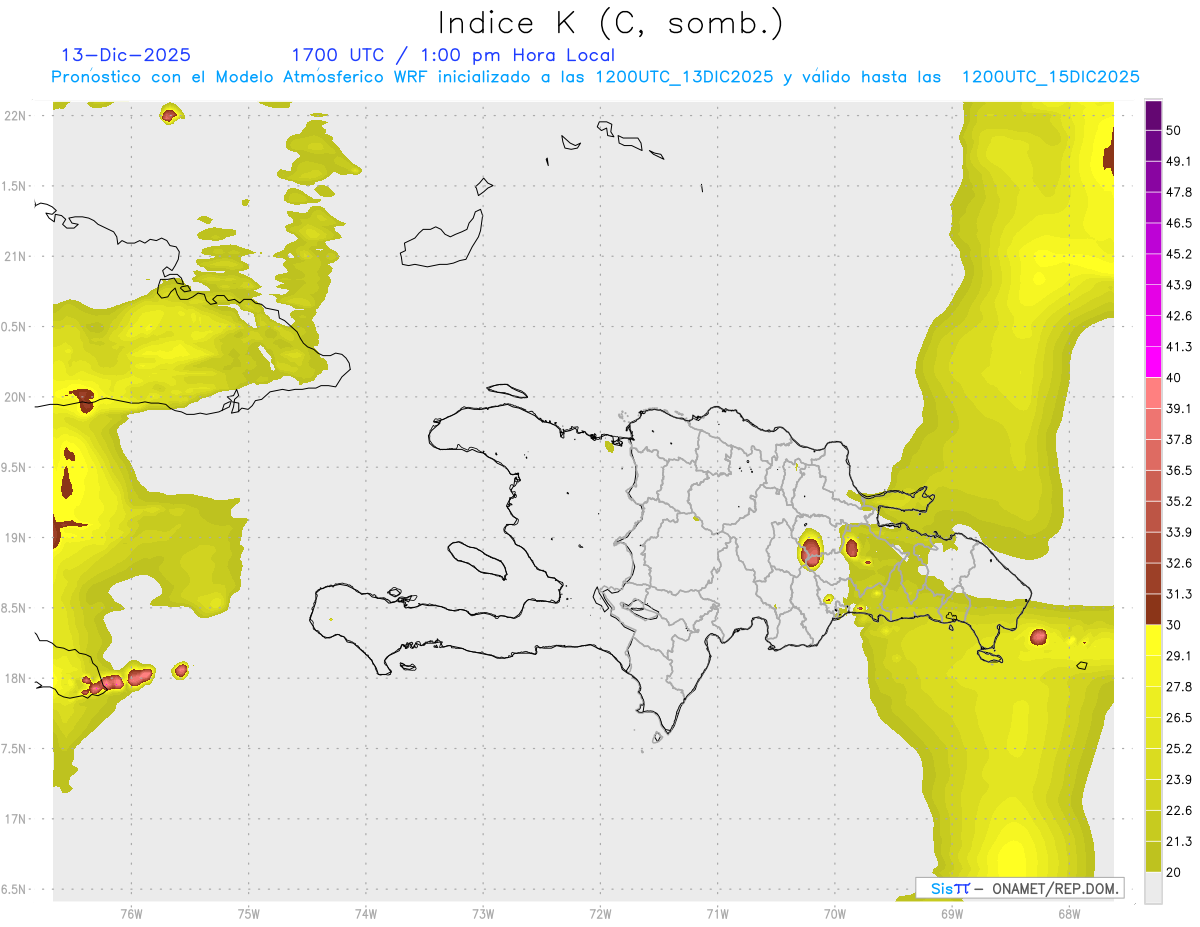Click the '32.6' legend value
This screenshot has width=1200, height=927.
(1179, 563)
